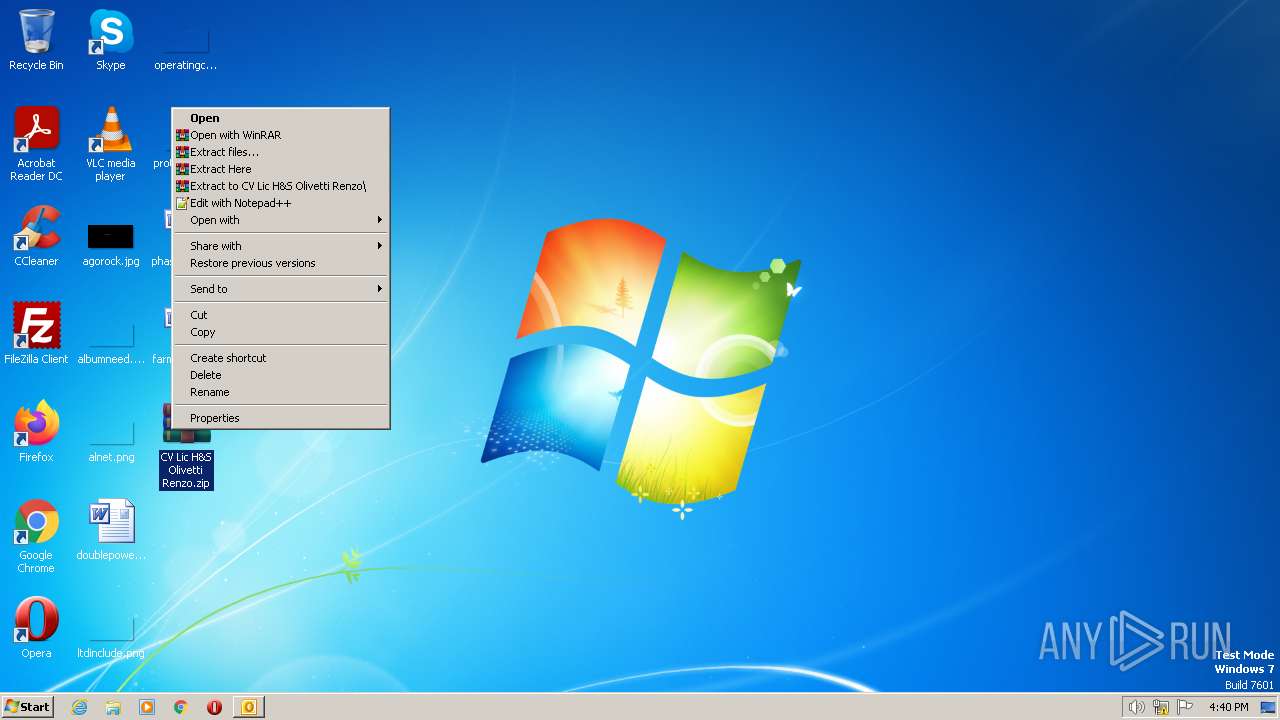Choose Rename in the context menu
The height and width of the screenshot is (720, 1280).
click(x=281, y=392)
